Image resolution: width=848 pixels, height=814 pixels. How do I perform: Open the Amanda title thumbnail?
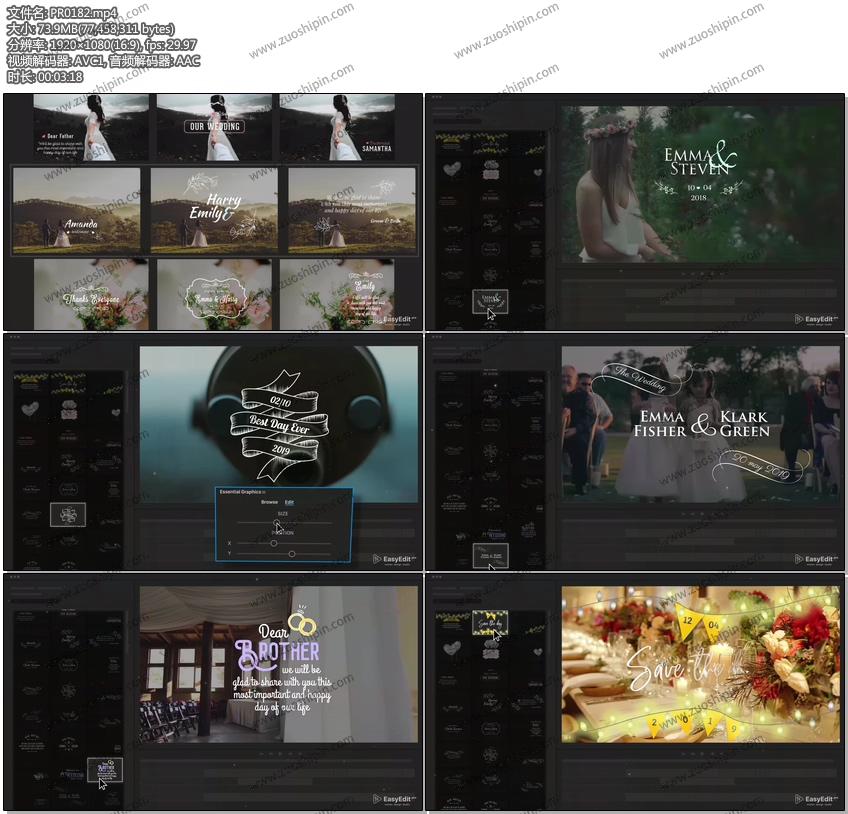[x=77, y=210]
